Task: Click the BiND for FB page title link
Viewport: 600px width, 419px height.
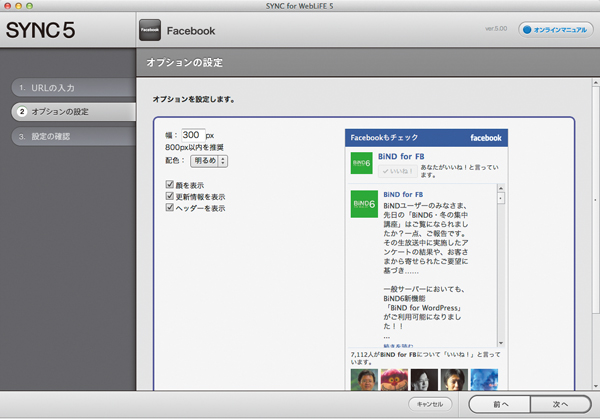Action: [401, 157]
